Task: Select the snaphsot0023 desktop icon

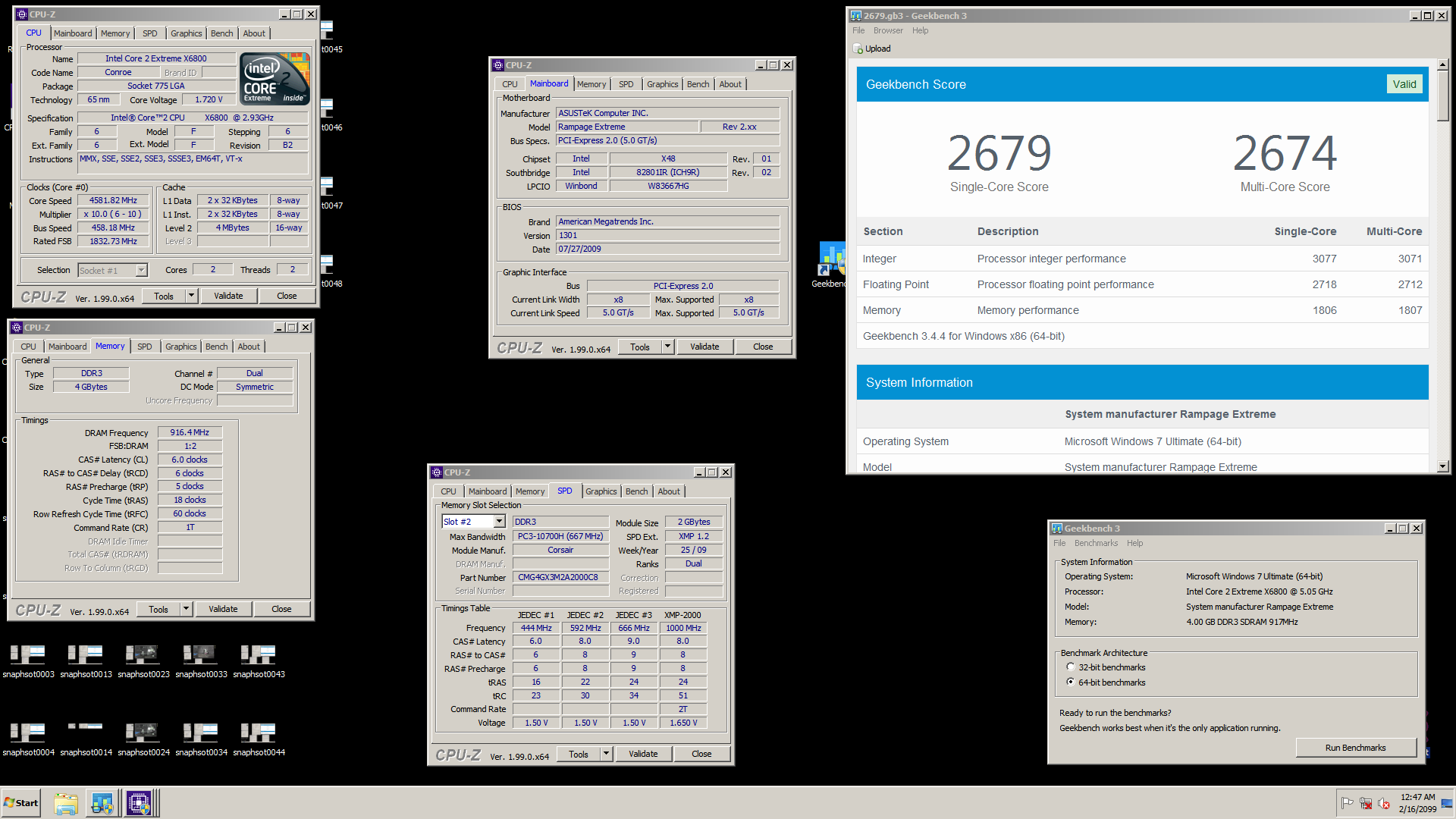Action: (143, 661)
